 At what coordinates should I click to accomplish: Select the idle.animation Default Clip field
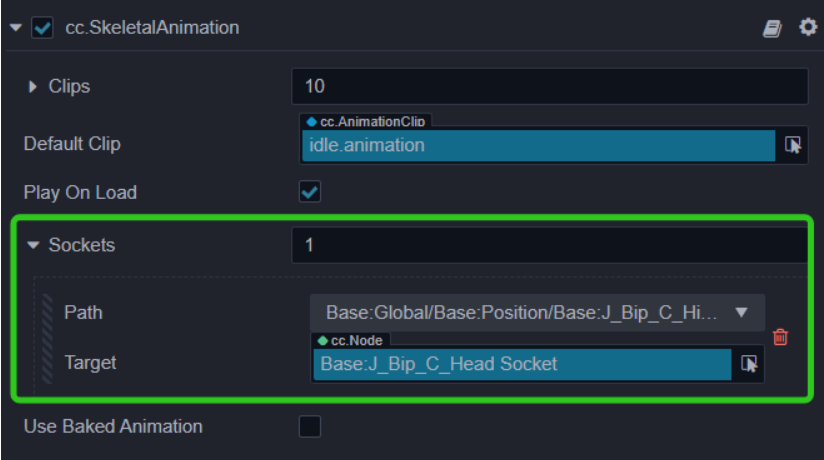537,145
